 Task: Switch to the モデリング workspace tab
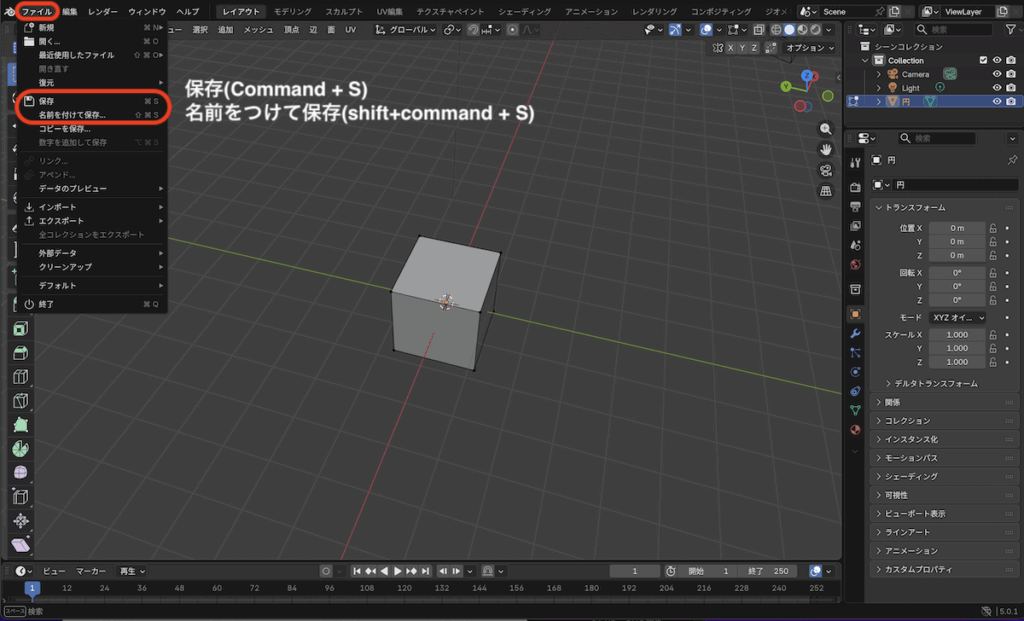pos(292,11)
